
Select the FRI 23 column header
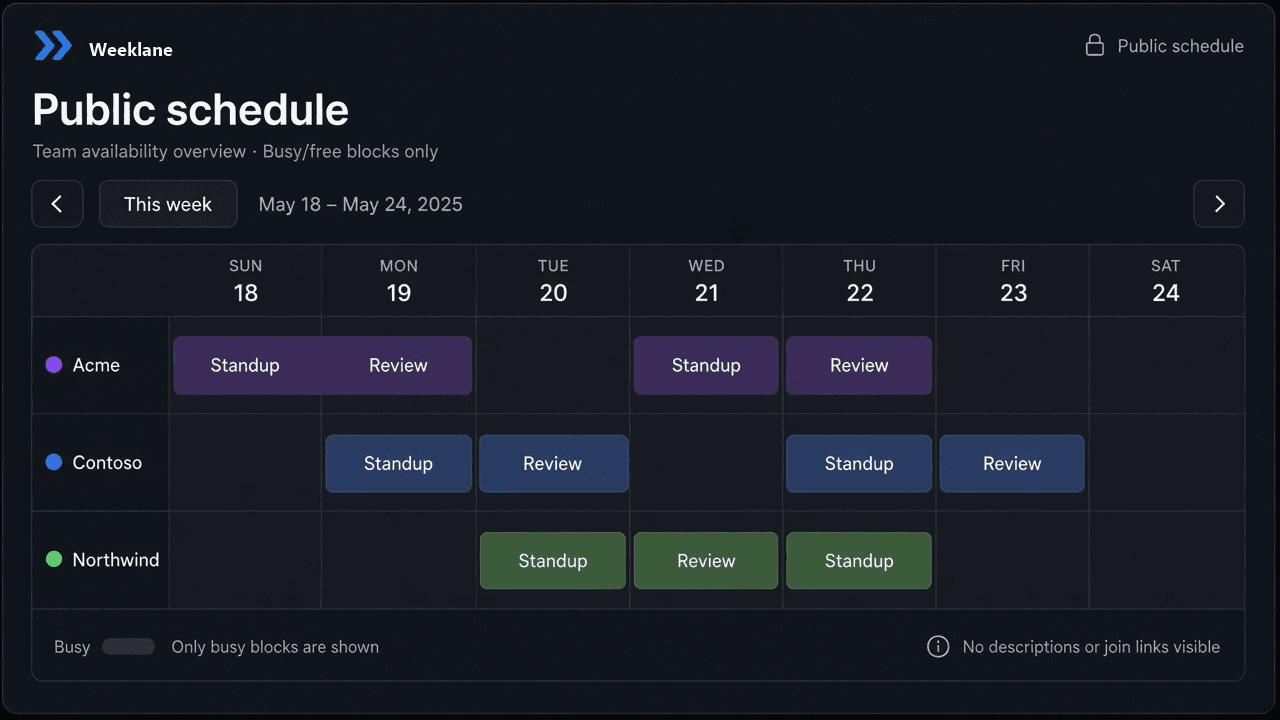point(1013,281)
